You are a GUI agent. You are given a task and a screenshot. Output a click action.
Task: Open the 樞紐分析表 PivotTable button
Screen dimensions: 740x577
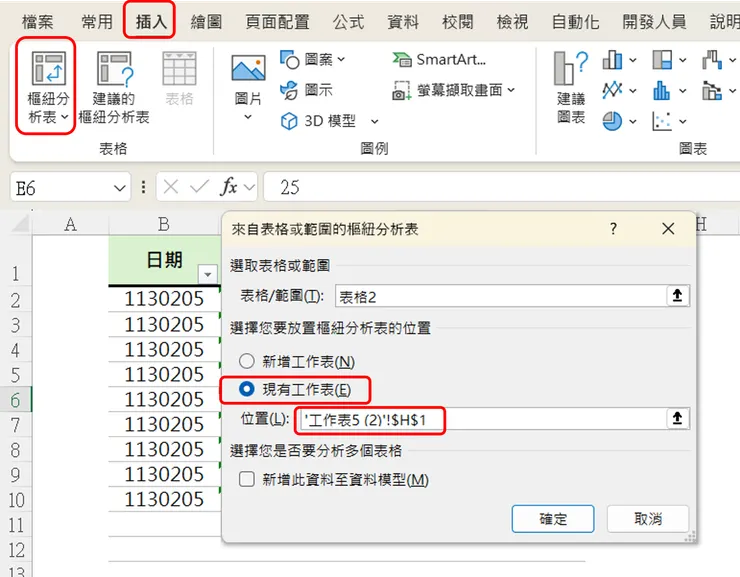coord(48,87)
